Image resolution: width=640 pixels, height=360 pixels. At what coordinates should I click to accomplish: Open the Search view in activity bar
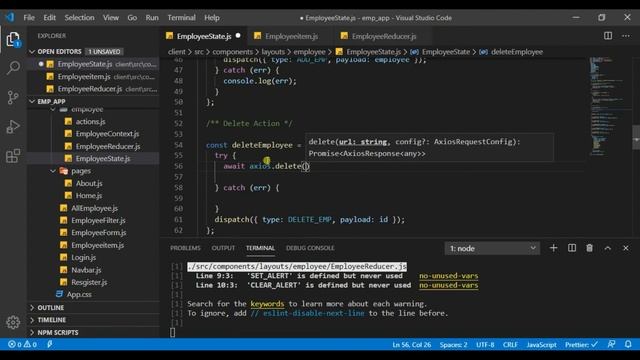tap(13, 68)
